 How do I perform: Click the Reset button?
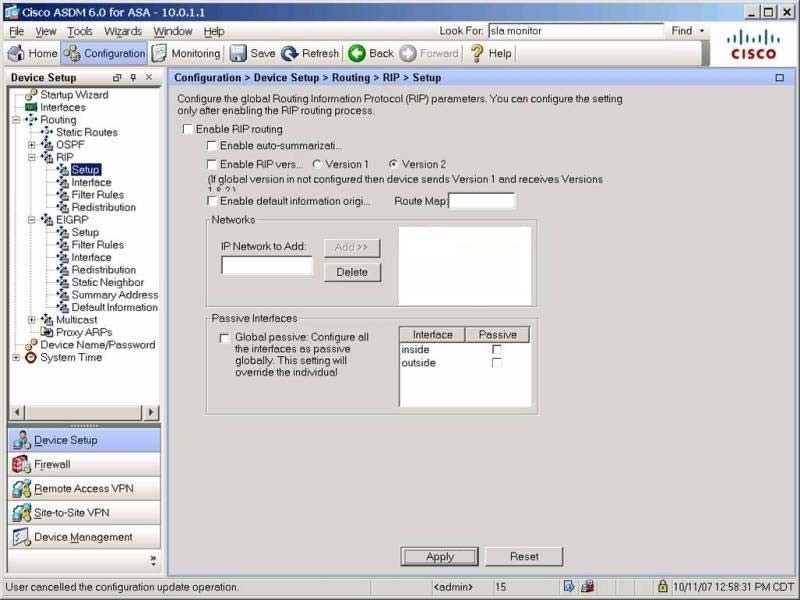524,557
